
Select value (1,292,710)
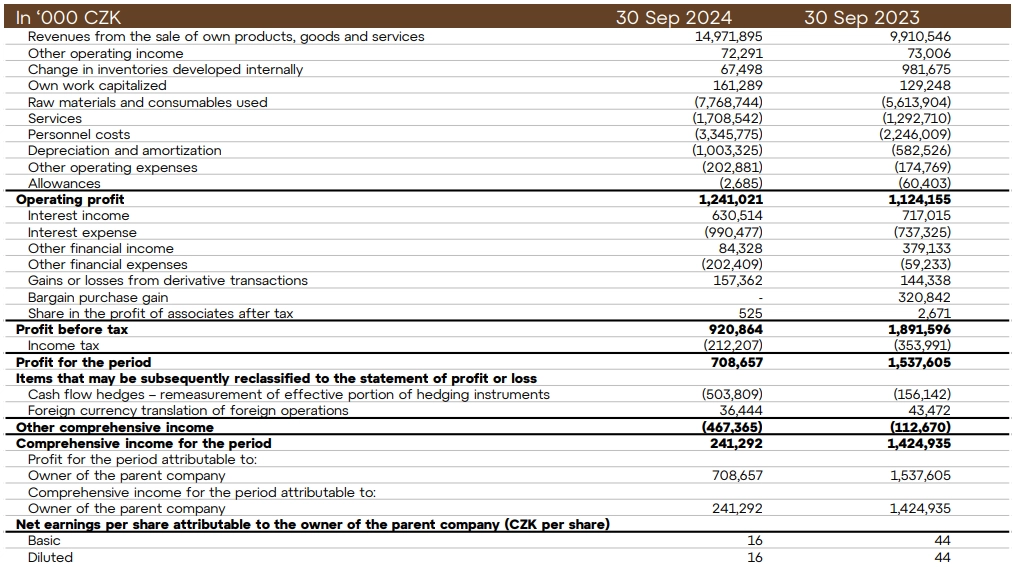[x=917, y=118]
